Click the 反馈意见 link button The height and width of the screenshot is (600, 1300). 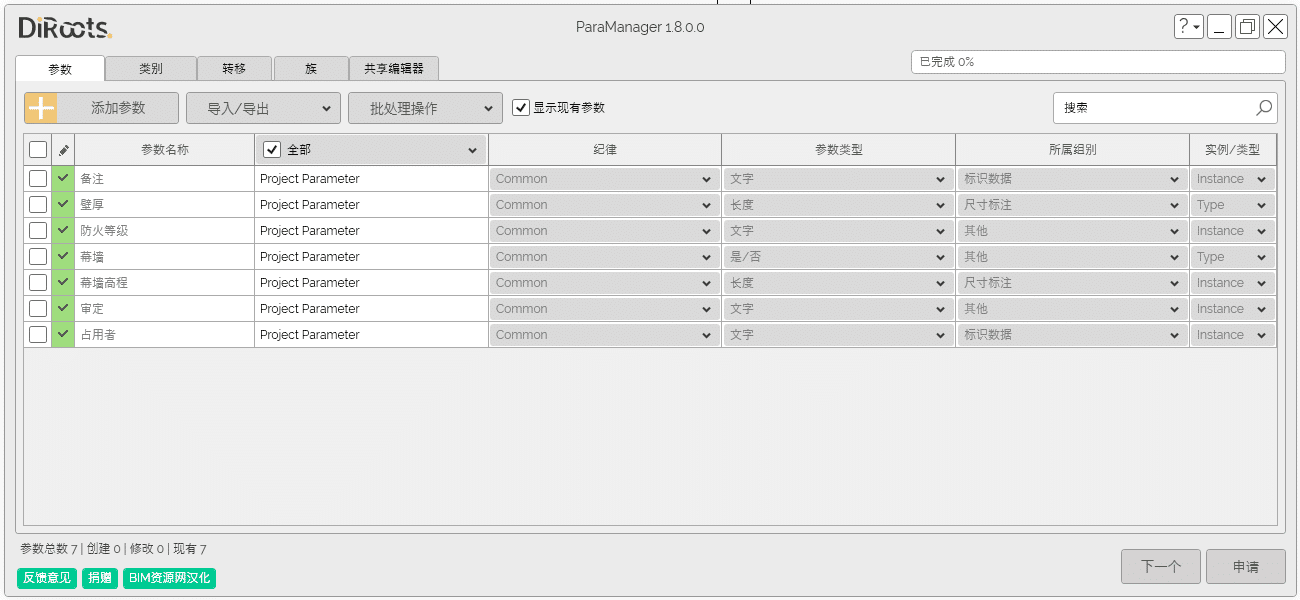pos(47,578)
